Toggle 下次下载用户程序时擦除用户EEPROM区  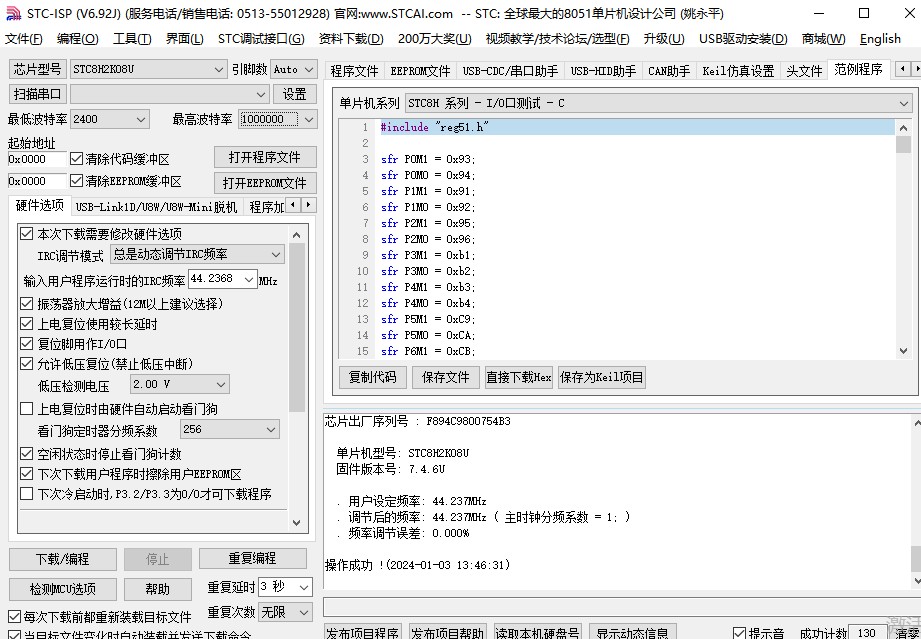[26, 473]
